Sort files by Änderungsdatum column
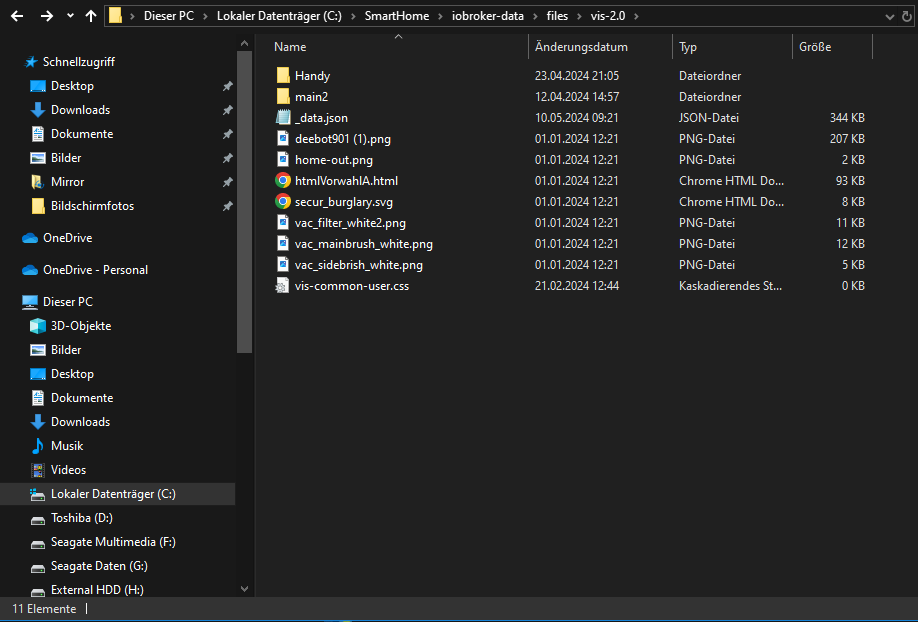The height and width of the screenshot is (622, 918). coord(581,47)
